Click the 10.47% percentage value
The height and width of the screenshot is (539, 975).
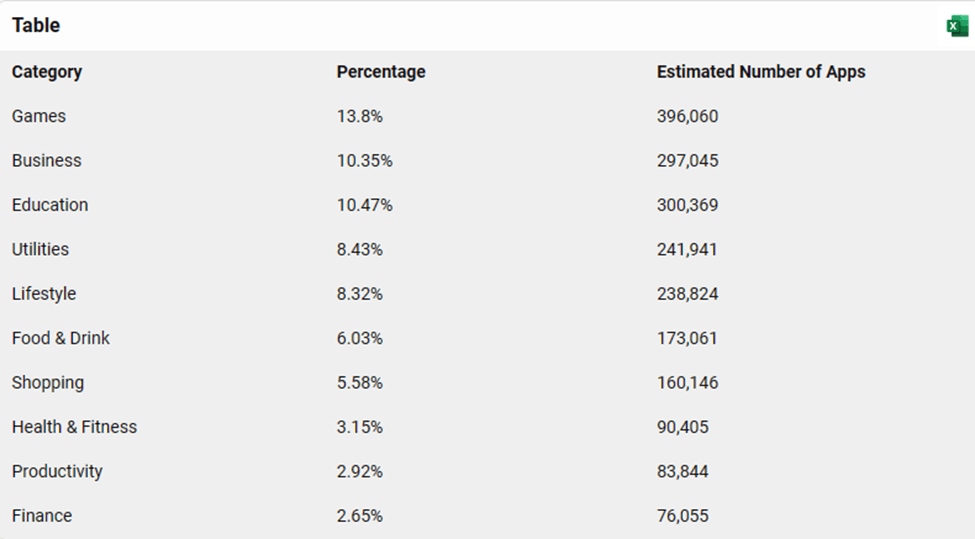[365, 205]
